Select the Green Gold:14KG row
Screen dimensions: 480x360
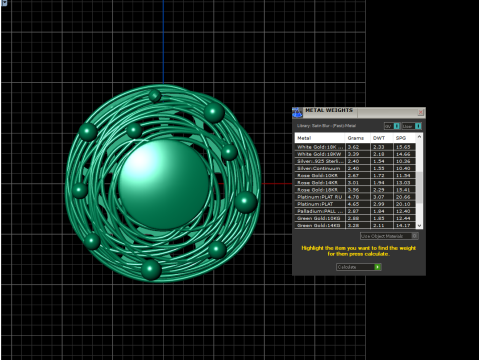tap(356, 225)
